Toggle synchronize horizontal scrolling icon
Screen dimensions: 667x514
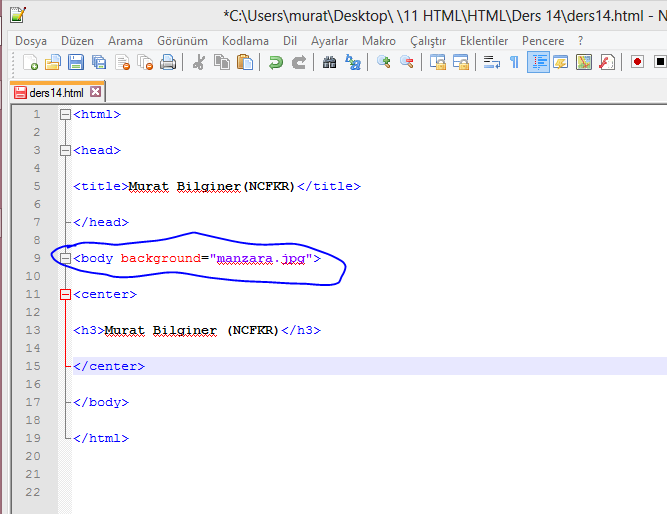pos(461,62)
